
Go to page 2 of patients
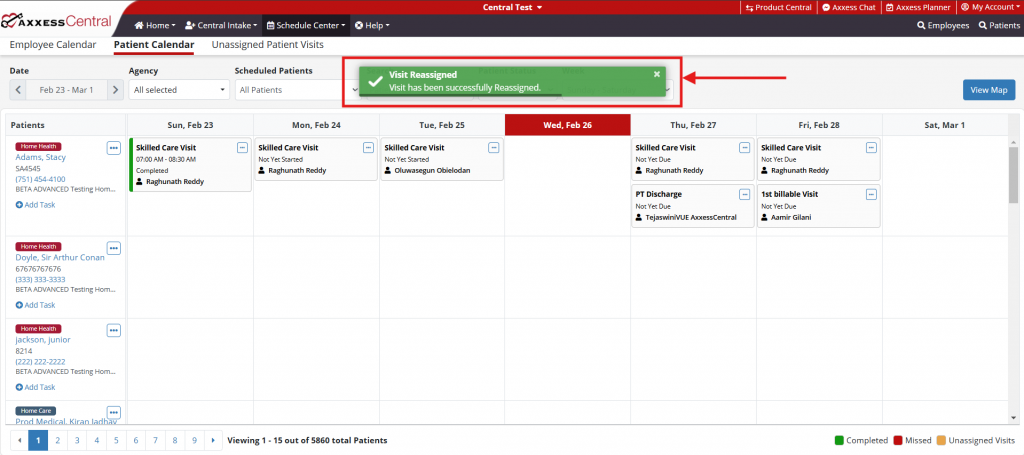click(58, 440)
